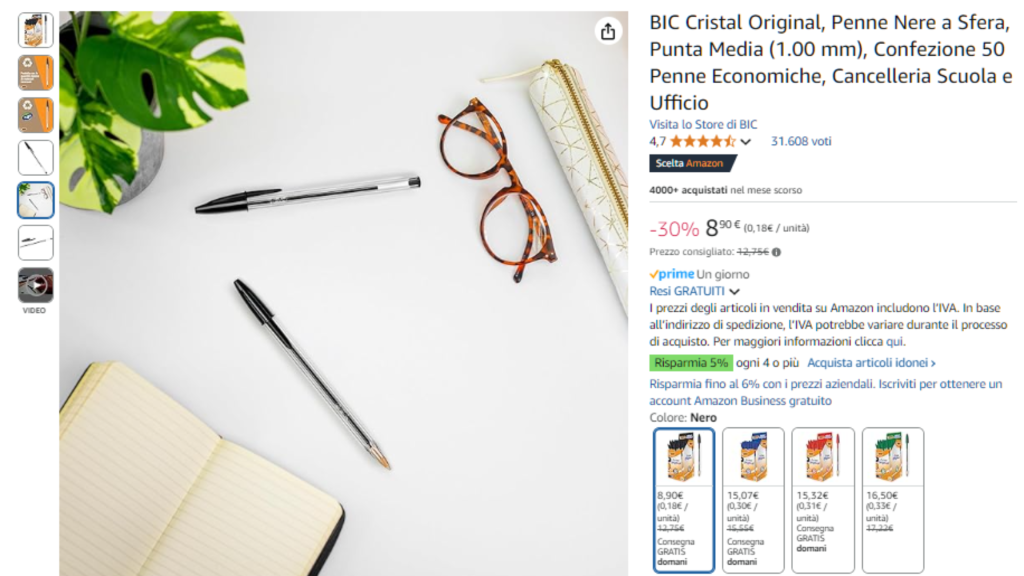Choose the blue pens color option 15,07€
The image size is (1024, 576).
[753, 500]
